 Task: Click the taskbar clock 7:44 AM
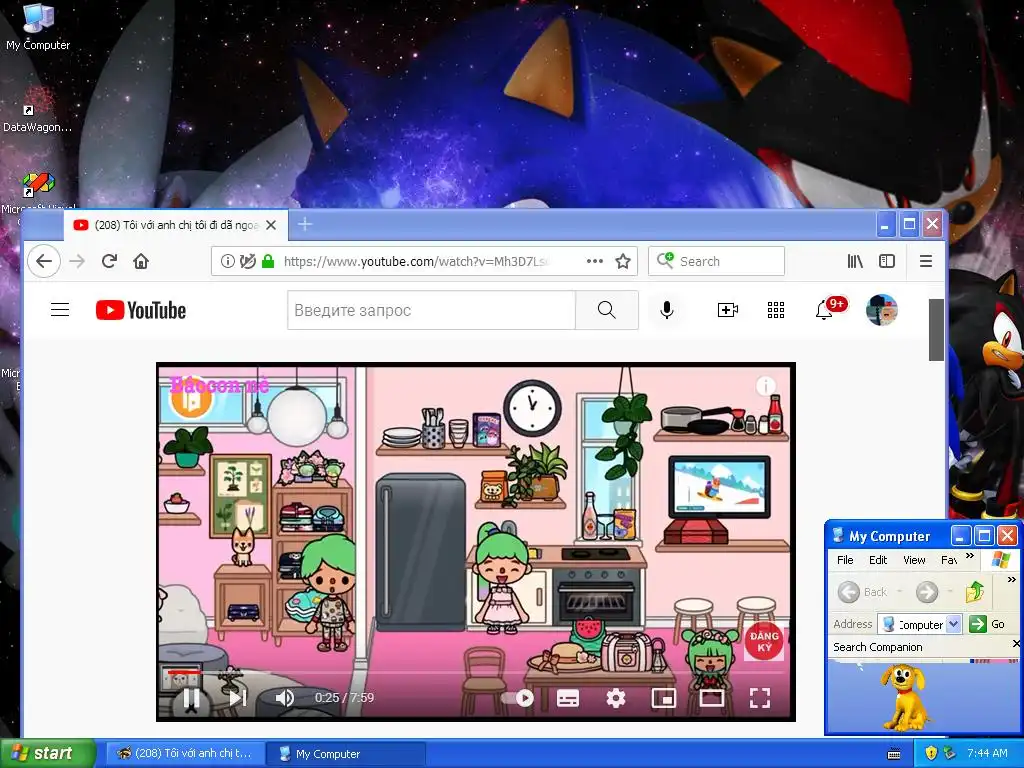987,754
